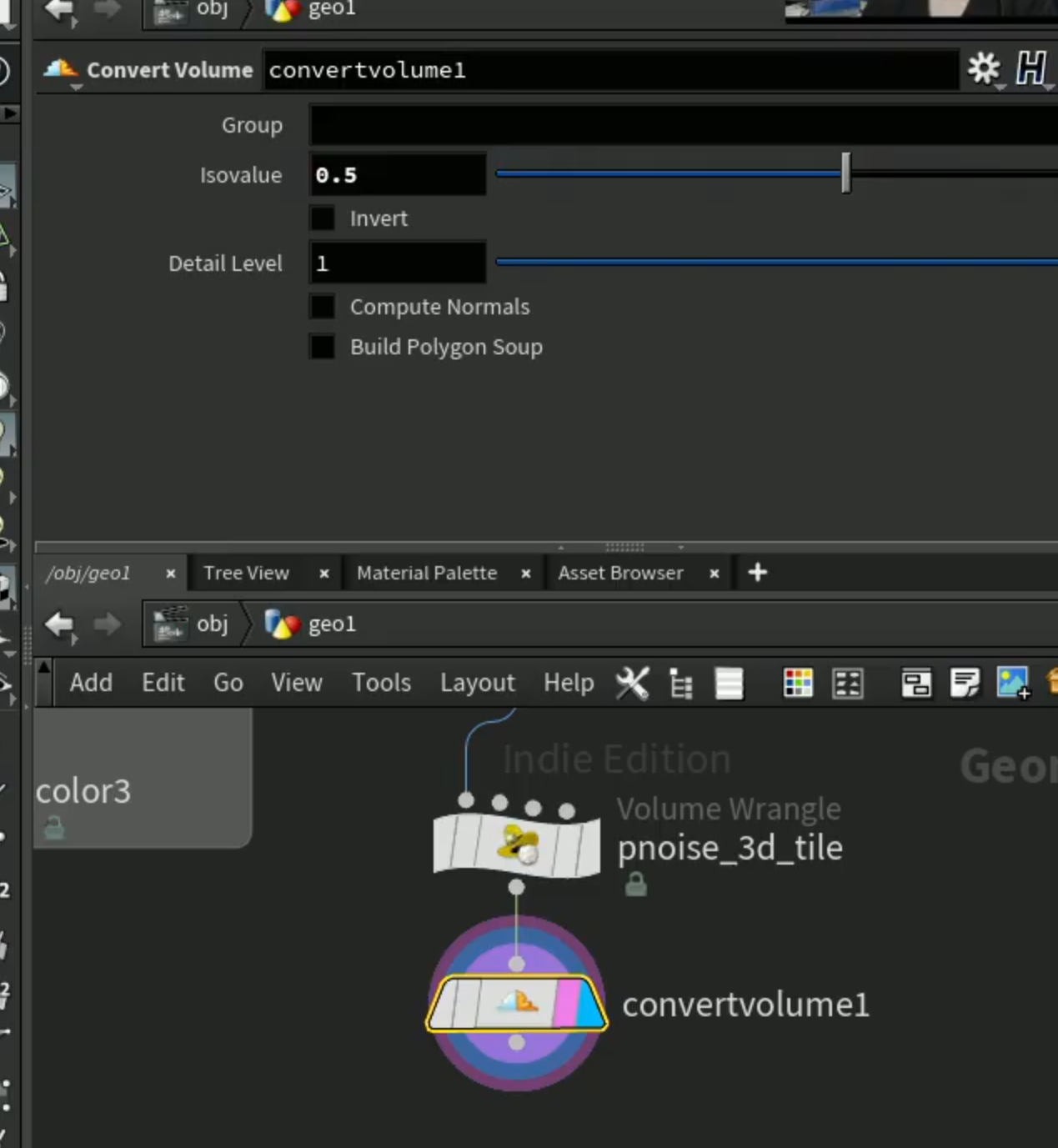Screen dimensions: 1058x1148
Task: Click the Convert Volume operator type icon
Action: click(61, 70)
